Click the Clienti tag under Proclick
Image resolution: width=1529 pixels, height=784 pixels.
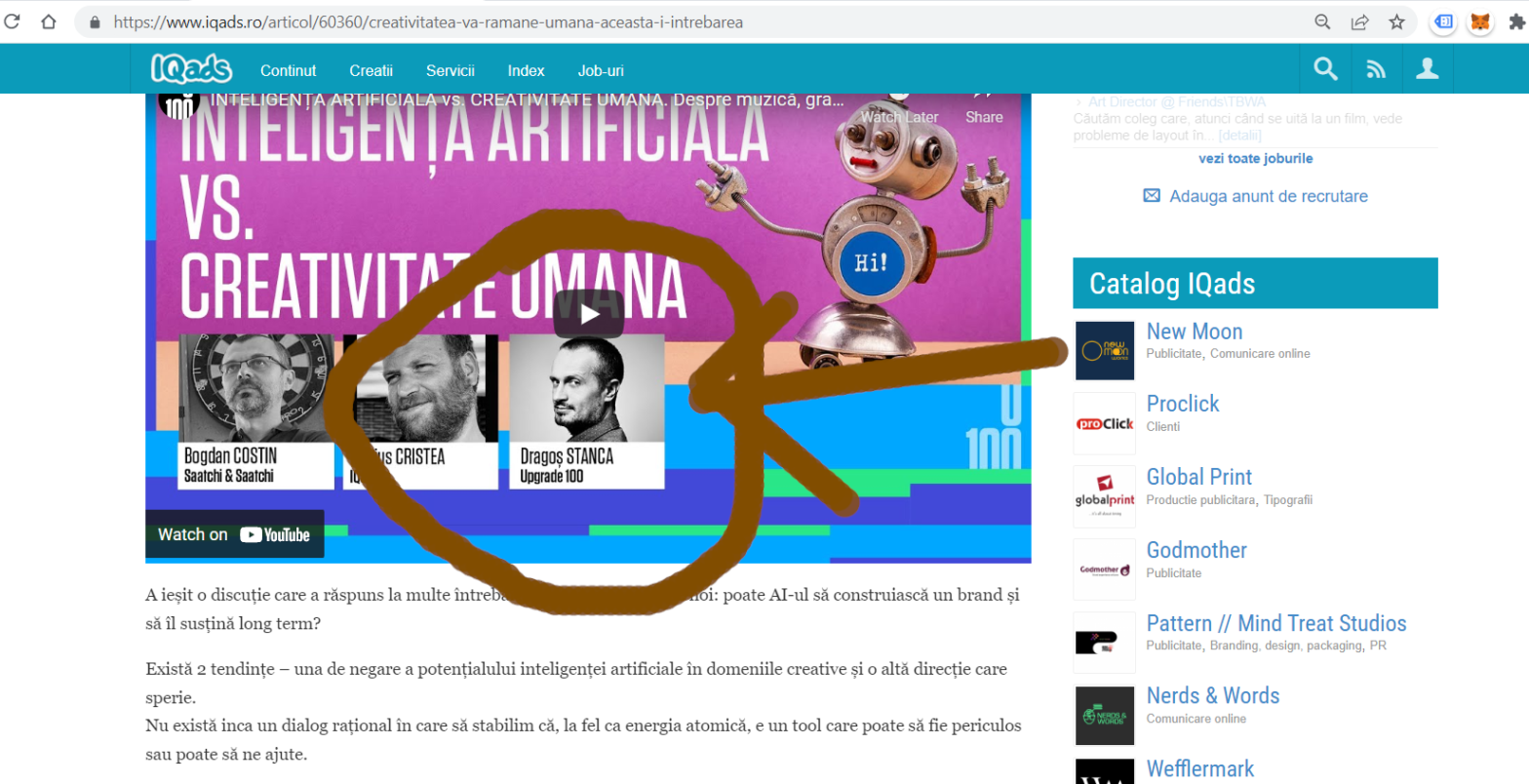(x=1163, y=427)
